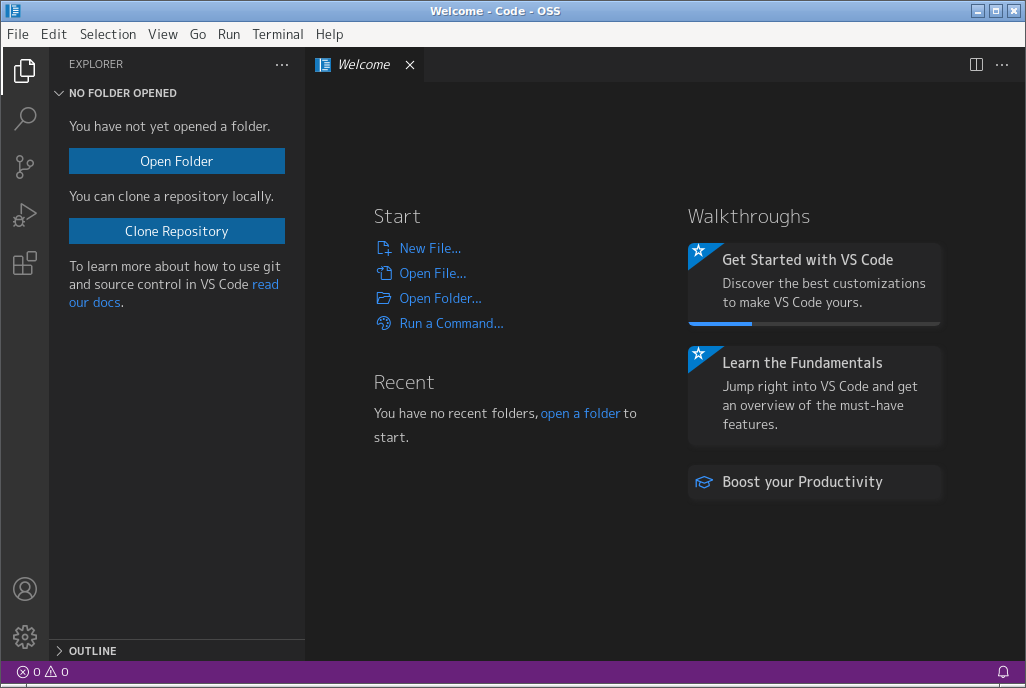This screenshot has width=1026, height=688.
Task: Close the Welcome tab
Action: click(x=410, y=65)
